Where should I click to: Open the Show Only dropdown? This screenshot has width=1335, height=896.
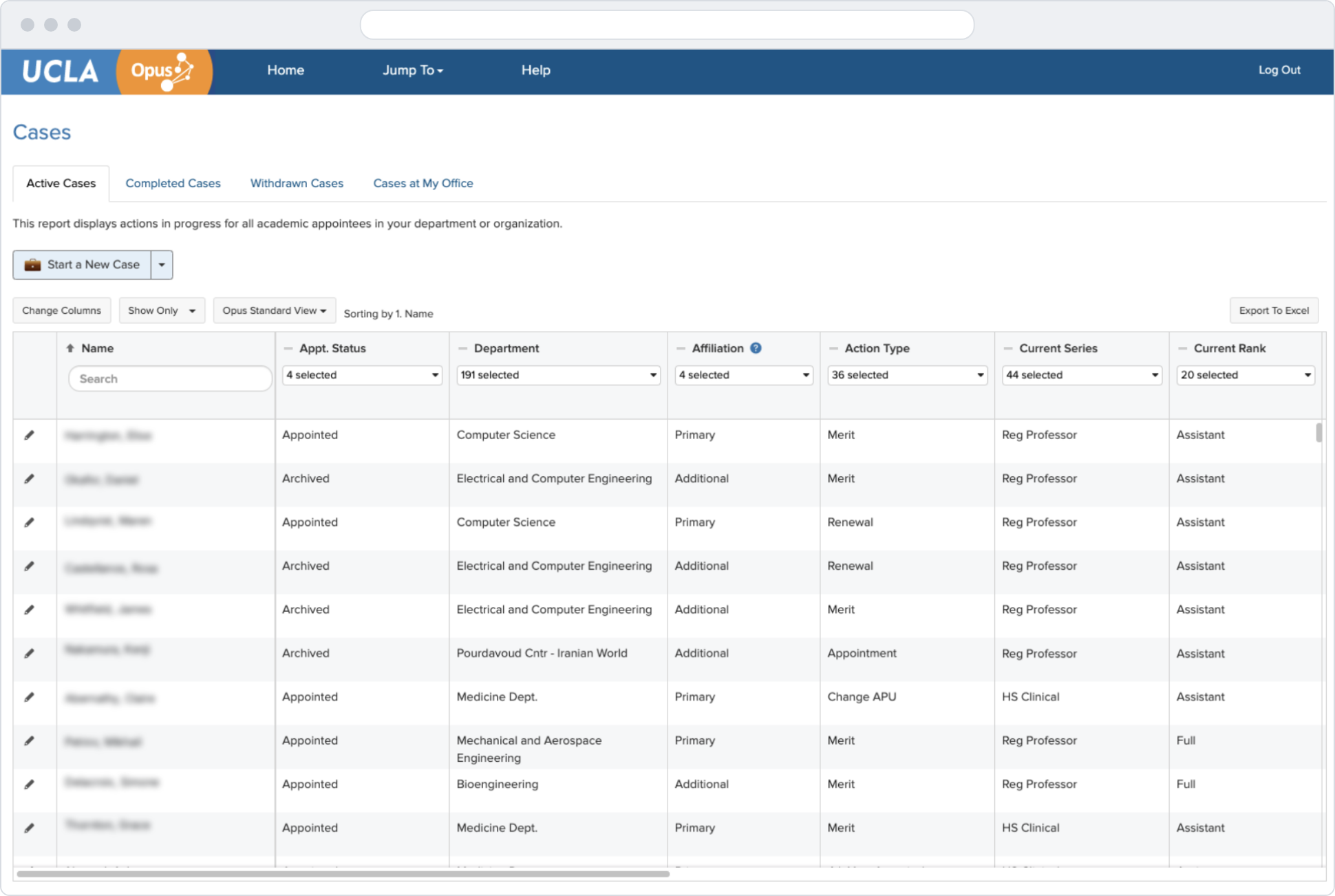(162, 310)
